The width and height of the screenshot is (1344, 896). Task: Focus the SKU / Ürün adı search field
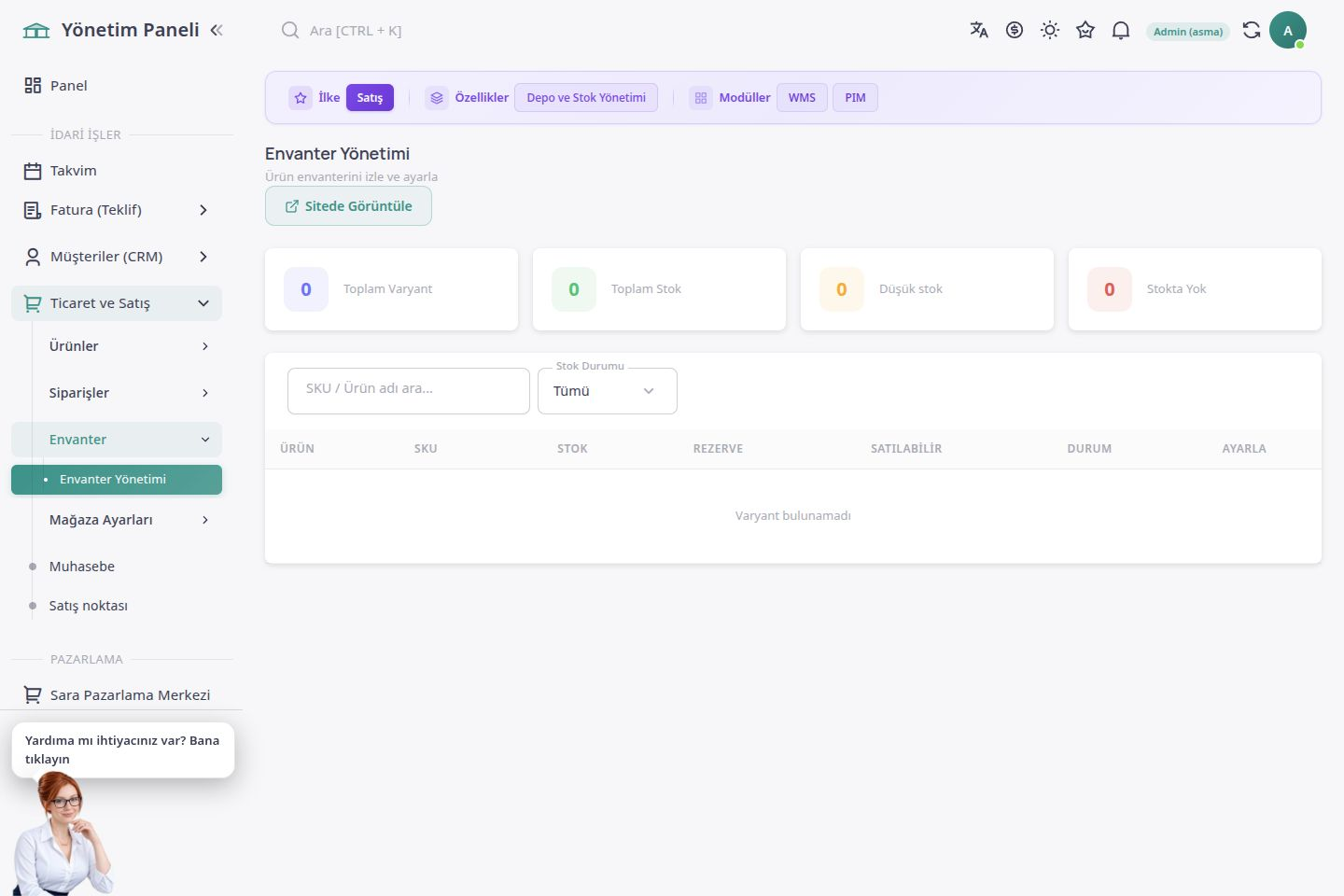click(x=409, y=391)
